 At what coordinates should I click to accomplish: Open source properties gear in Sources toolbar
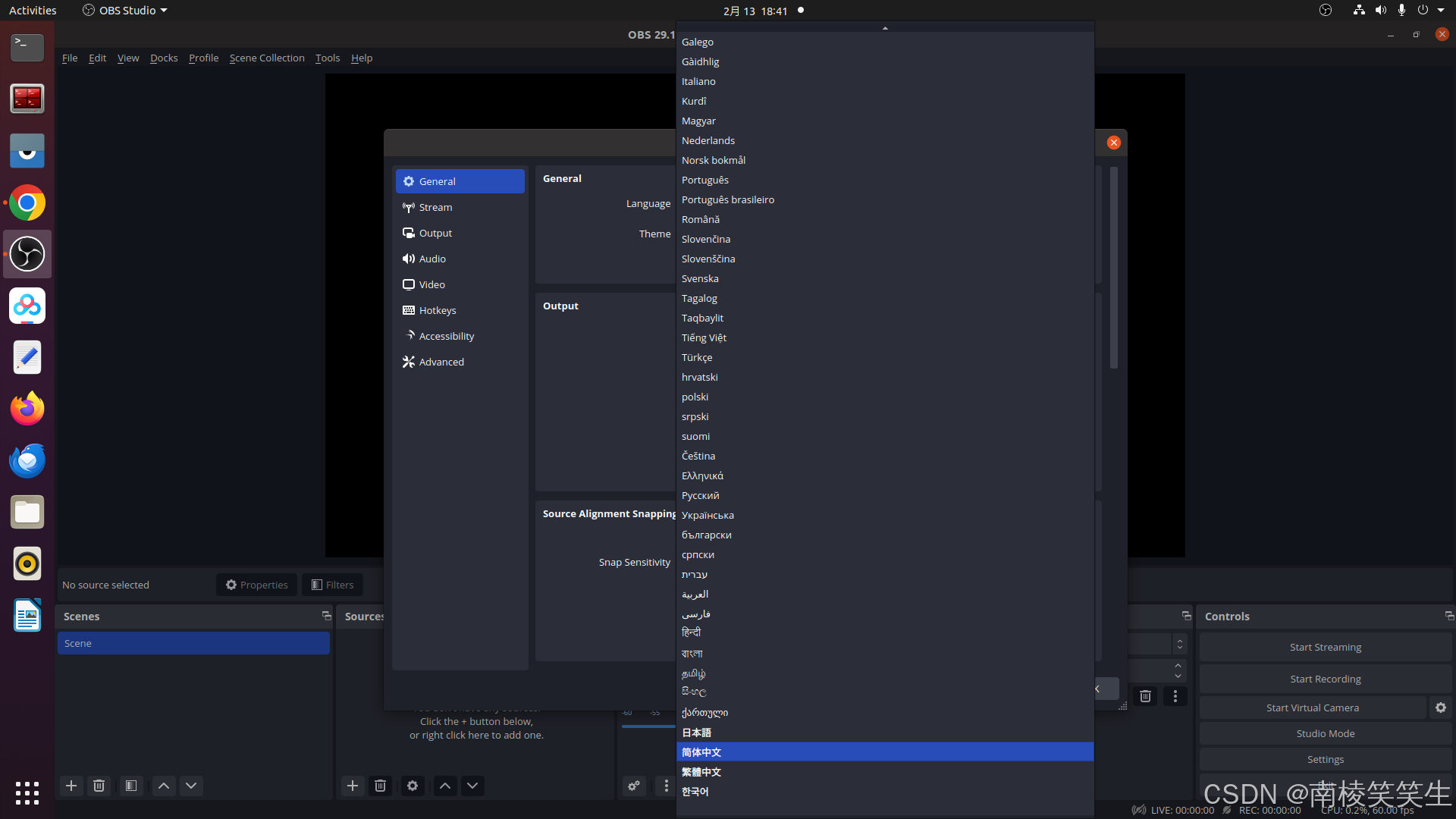tap(413, 786)
